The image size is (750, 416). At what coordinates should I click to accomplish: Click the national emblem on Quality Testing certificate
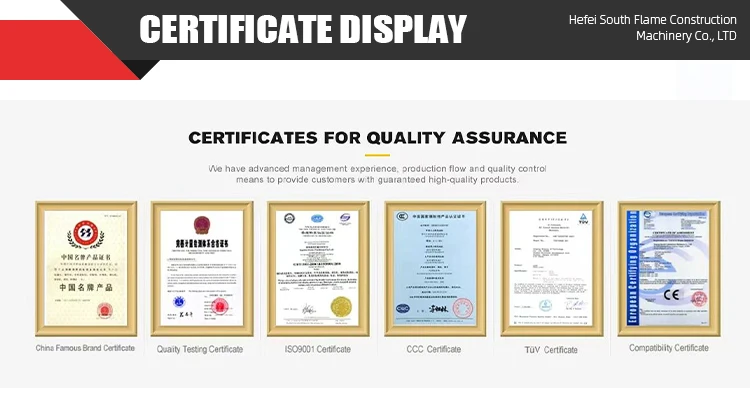click(x=199, y=224)
